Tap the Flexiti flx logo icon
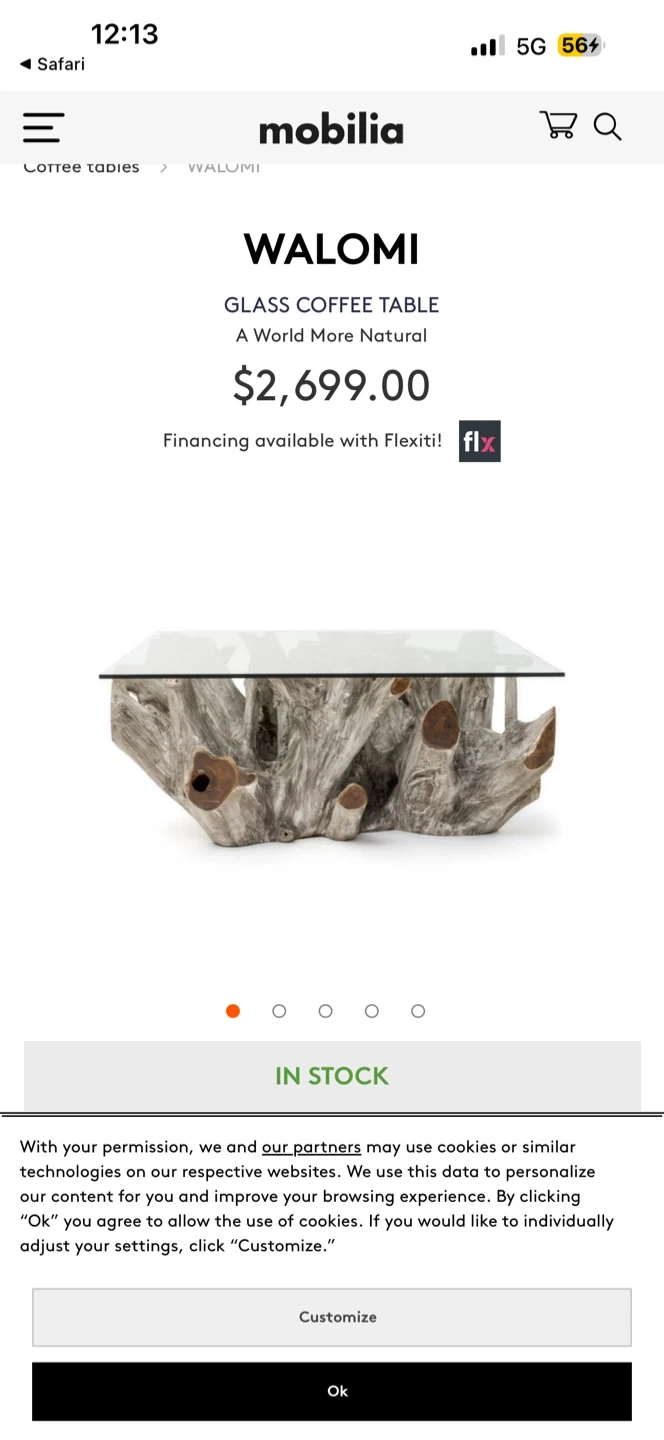 pos(479,441)
